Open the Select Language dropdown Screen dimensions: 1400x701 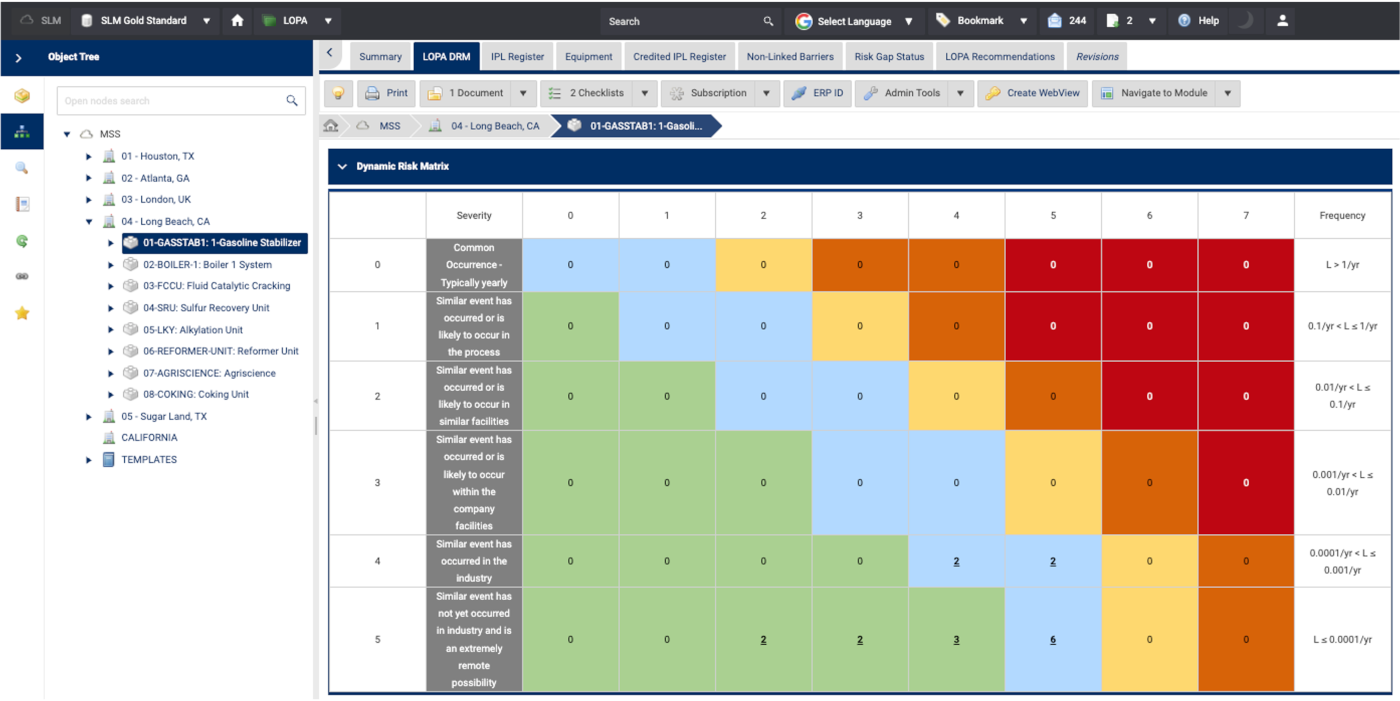point(855,21)
